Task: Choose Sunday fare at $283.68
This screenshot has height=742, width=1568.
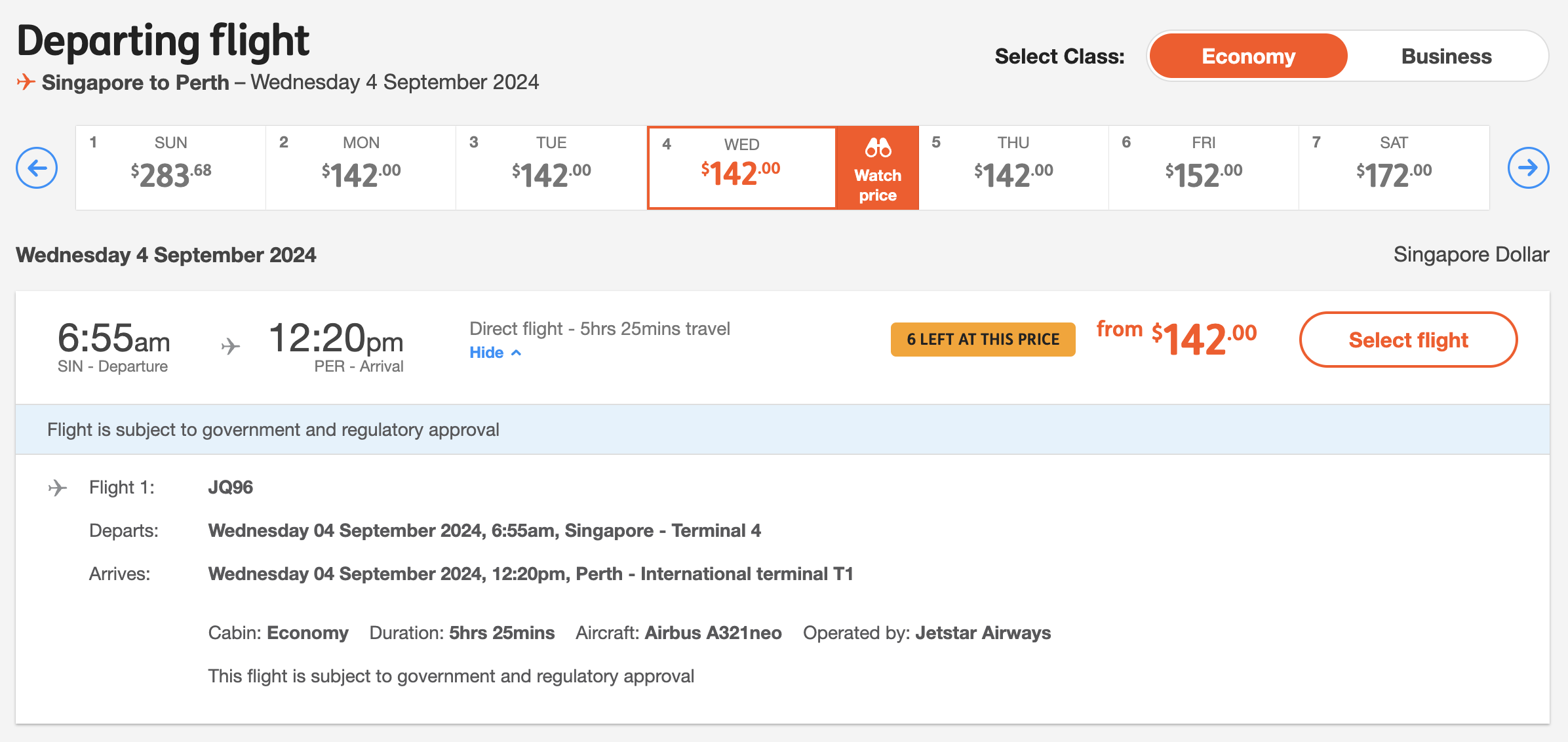Action: 170,168
